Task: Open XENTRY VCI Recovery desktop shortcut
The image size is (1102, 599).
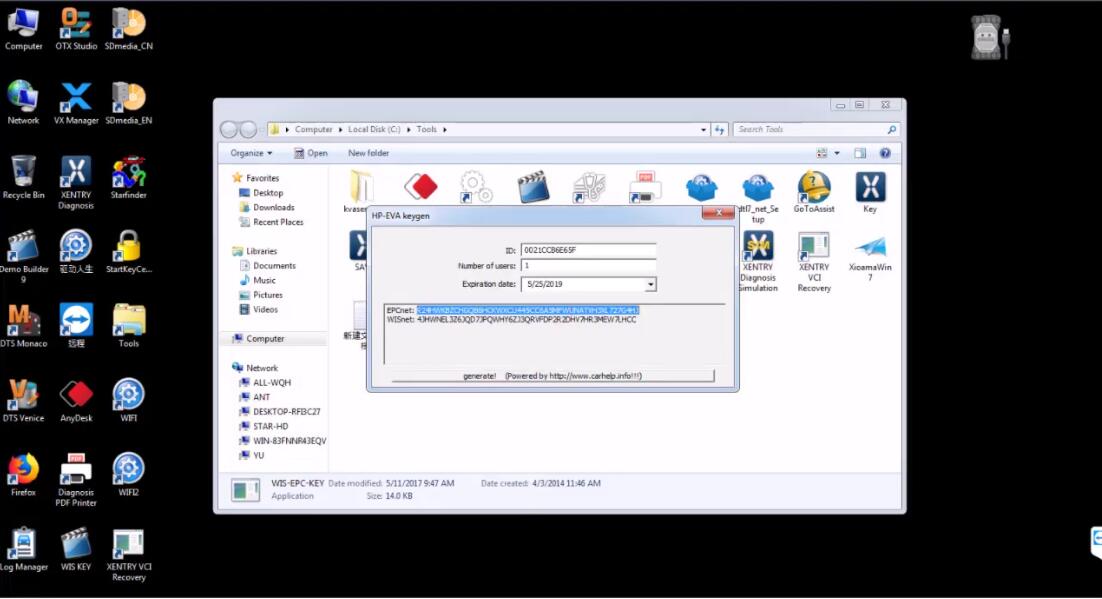Action: [x=129, y=555]
